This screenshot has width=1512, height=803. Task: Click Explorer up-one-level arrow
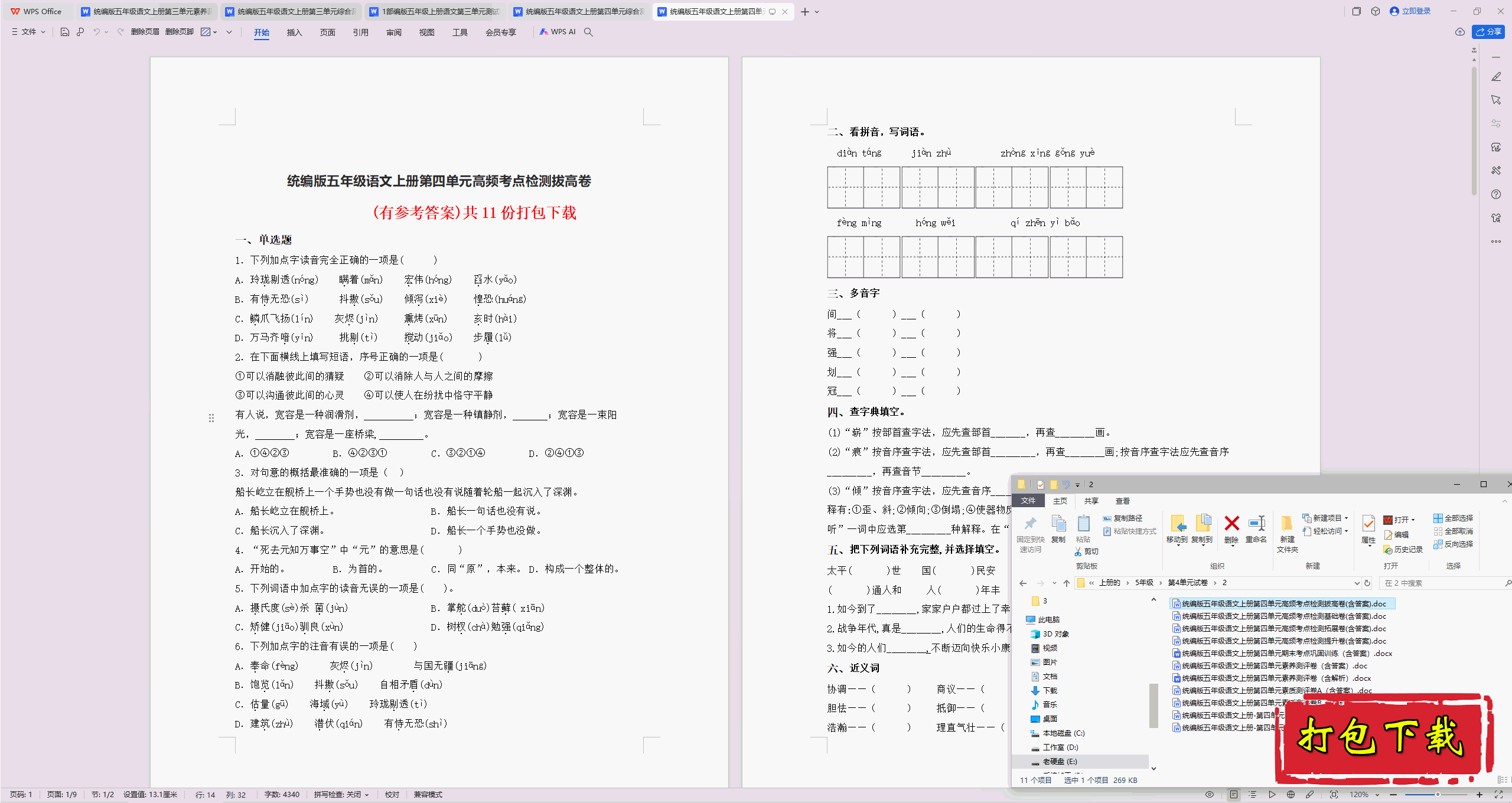1067,583
